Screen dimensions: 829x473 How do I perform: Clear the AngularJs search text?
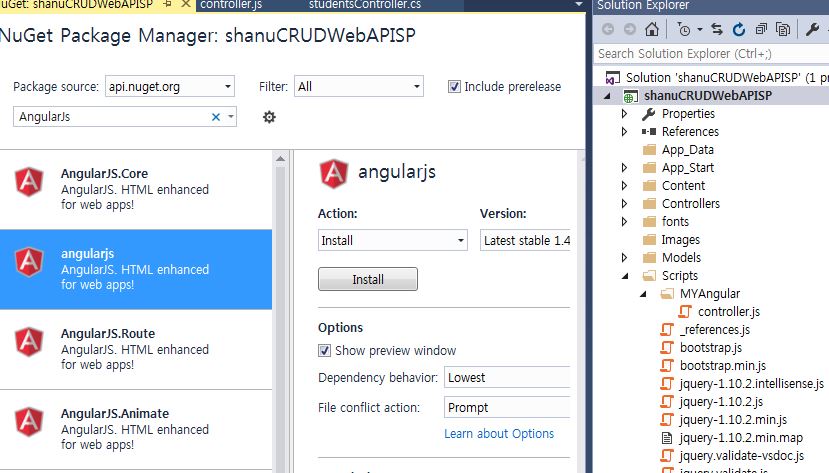click(x=216, y=117)
